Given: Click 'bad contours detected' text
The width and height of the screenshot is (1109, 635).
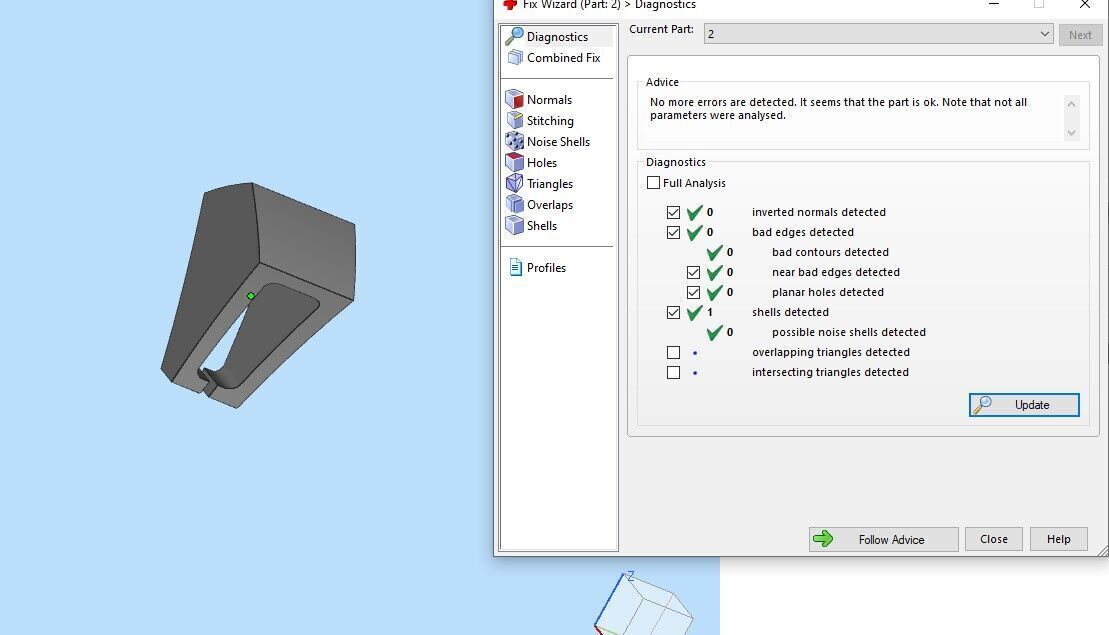Looking at the screenshot, I should pos(830,252).
